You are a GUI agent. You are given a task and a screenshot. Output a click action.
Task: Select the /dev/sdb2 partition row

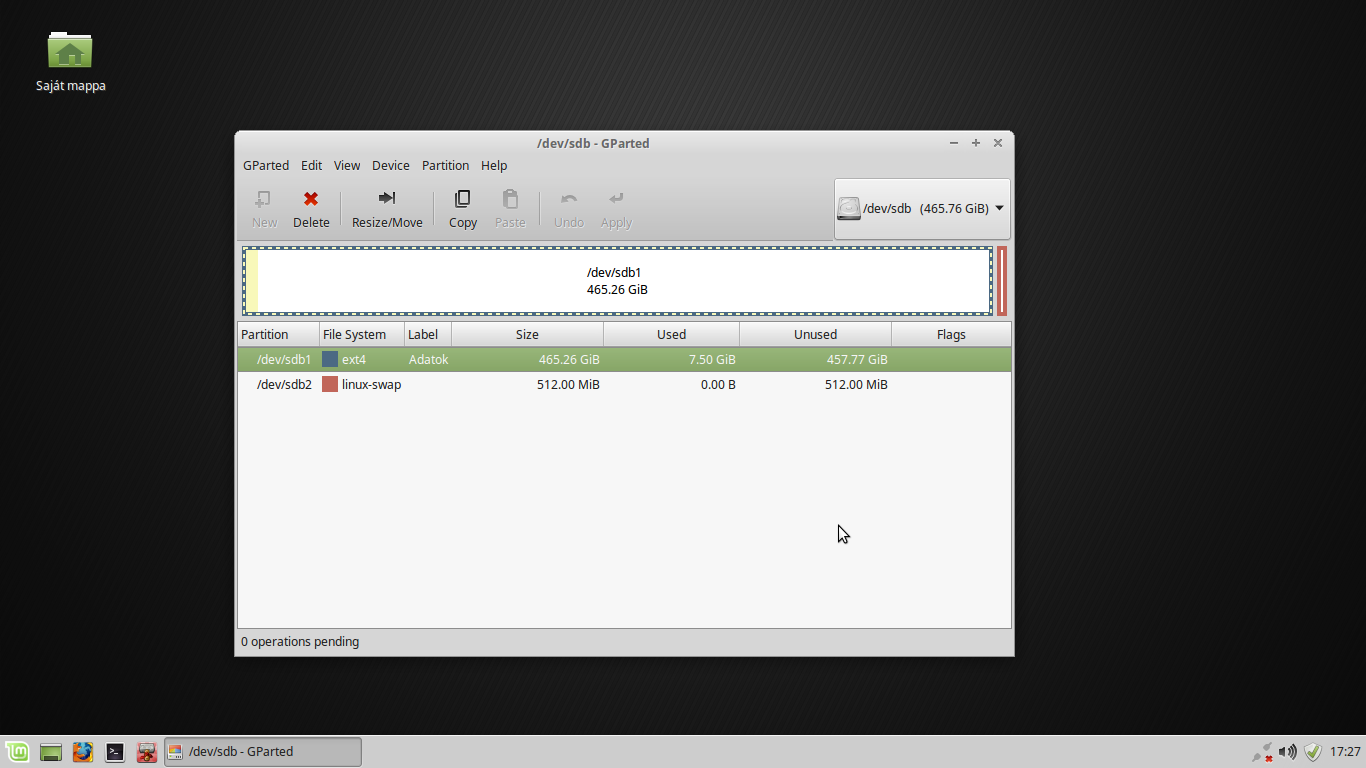[x=624, y=384]
